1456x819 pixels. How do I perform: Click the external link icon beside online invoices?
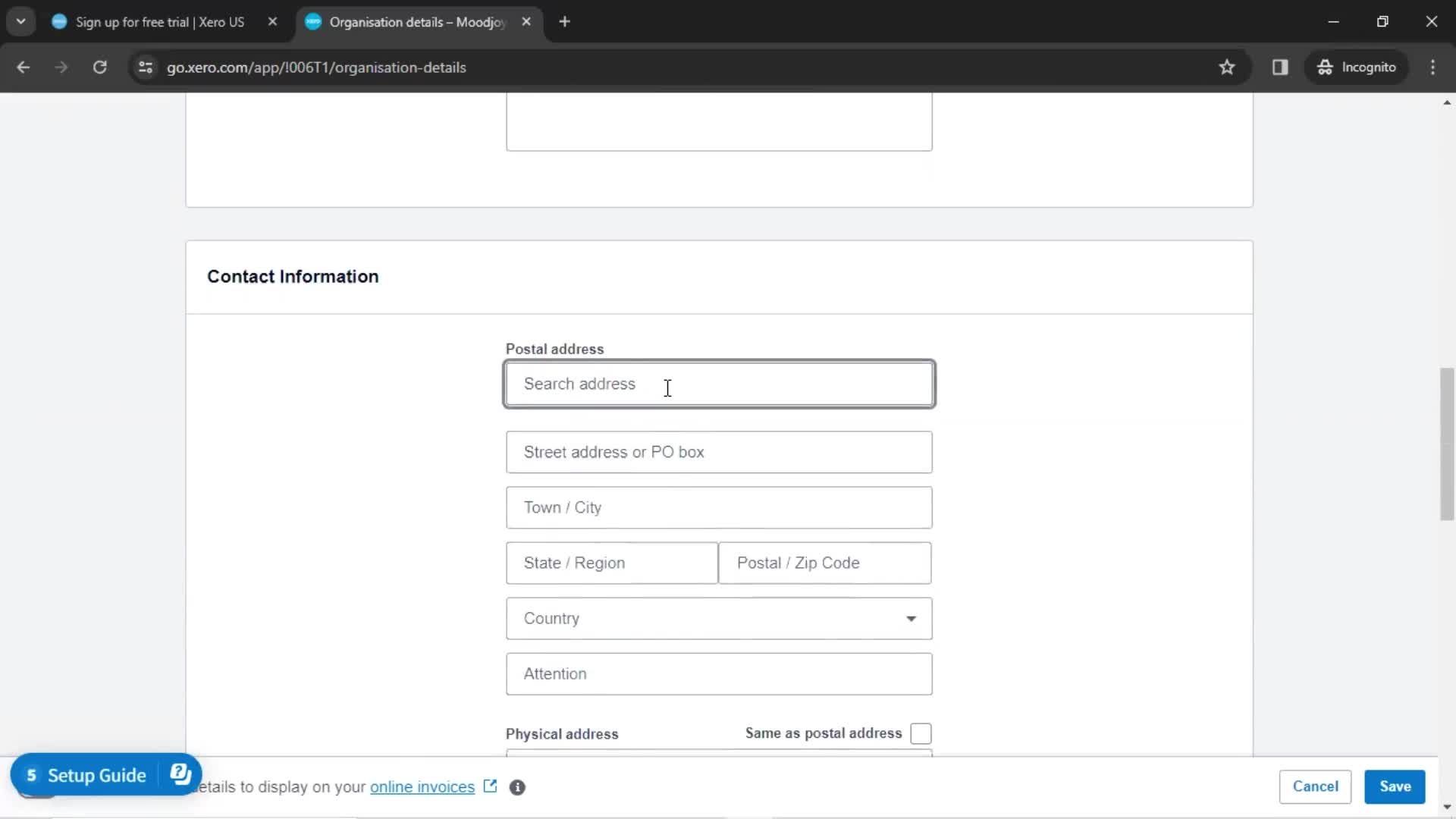[490, 786]
